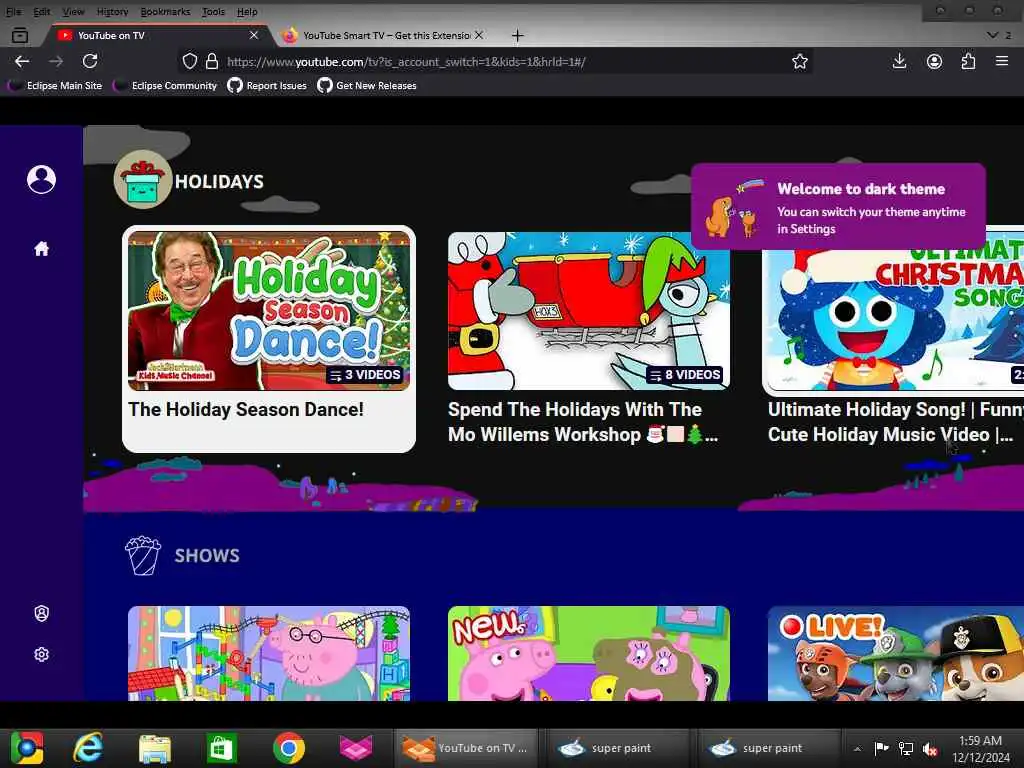Open the Downloads panel icon

pos(899,61)
